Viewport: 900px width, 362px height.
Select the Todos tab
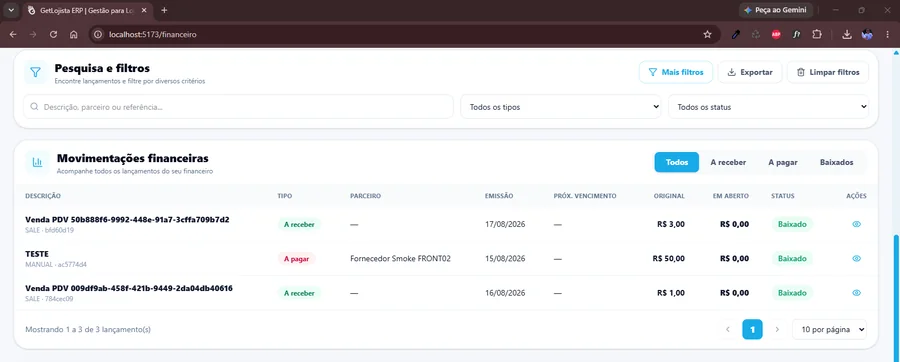[x=677, y=162]
